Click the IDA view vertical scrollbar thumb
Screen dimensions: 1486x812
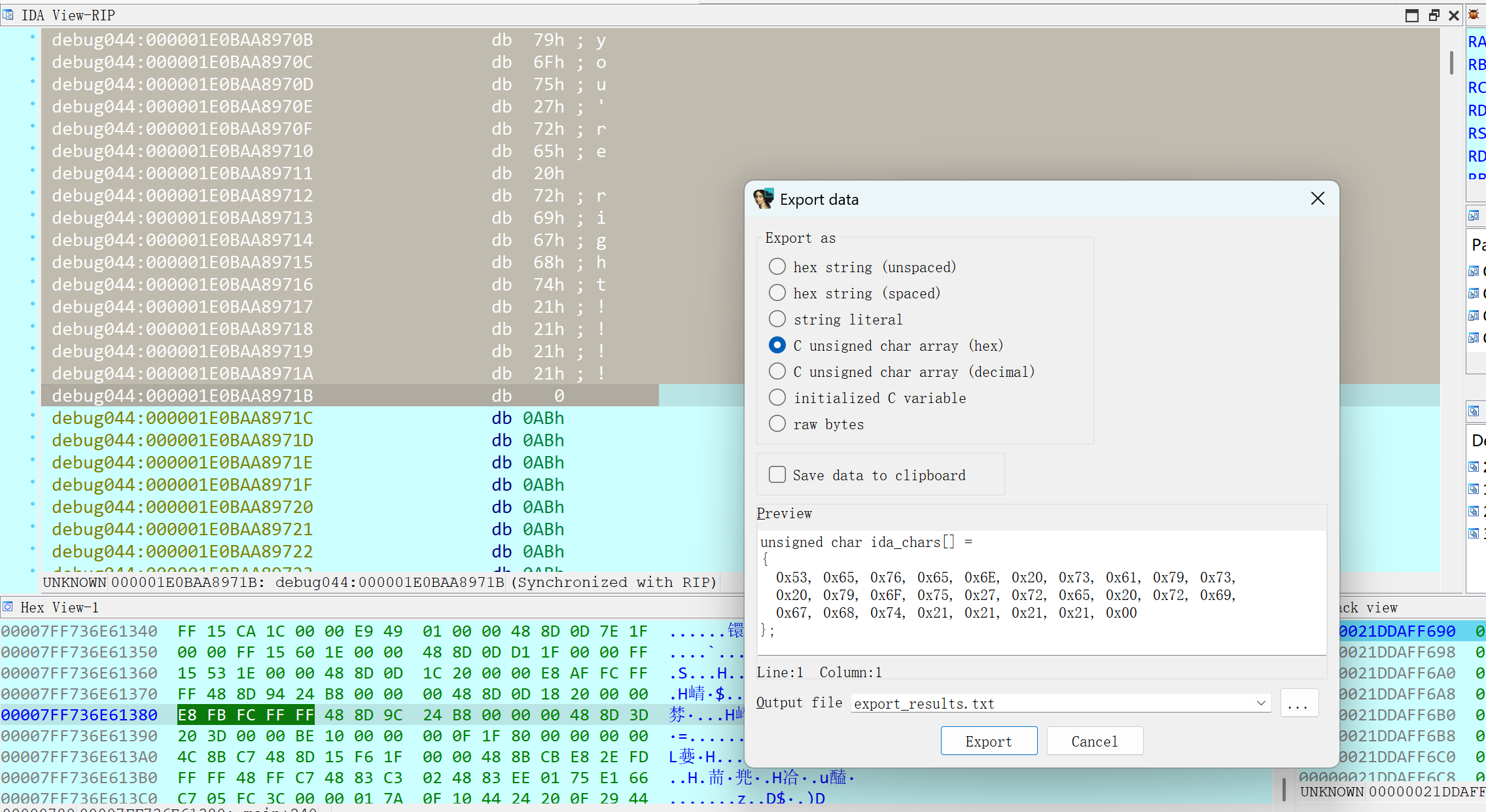click(x=1451, y=63)
